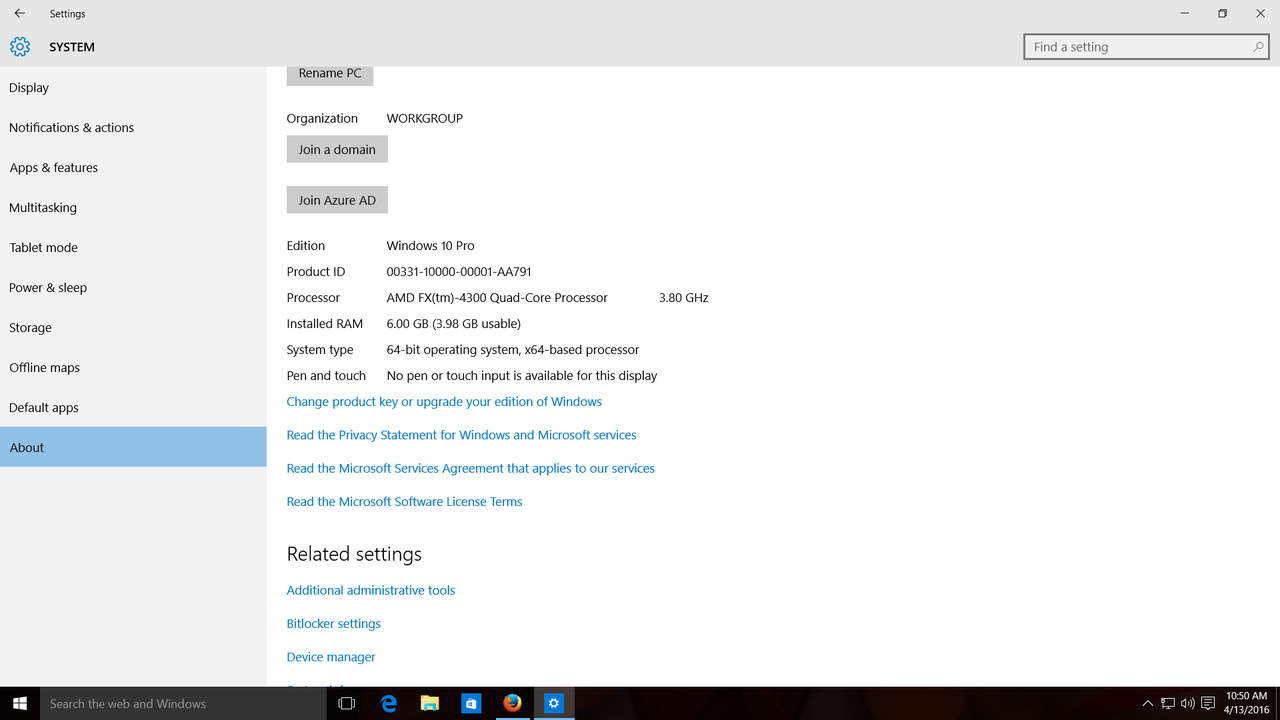Open Microsoft Services Agreement link
The height and width of the screenshot is (720, 1280).
tap(471, 468)
